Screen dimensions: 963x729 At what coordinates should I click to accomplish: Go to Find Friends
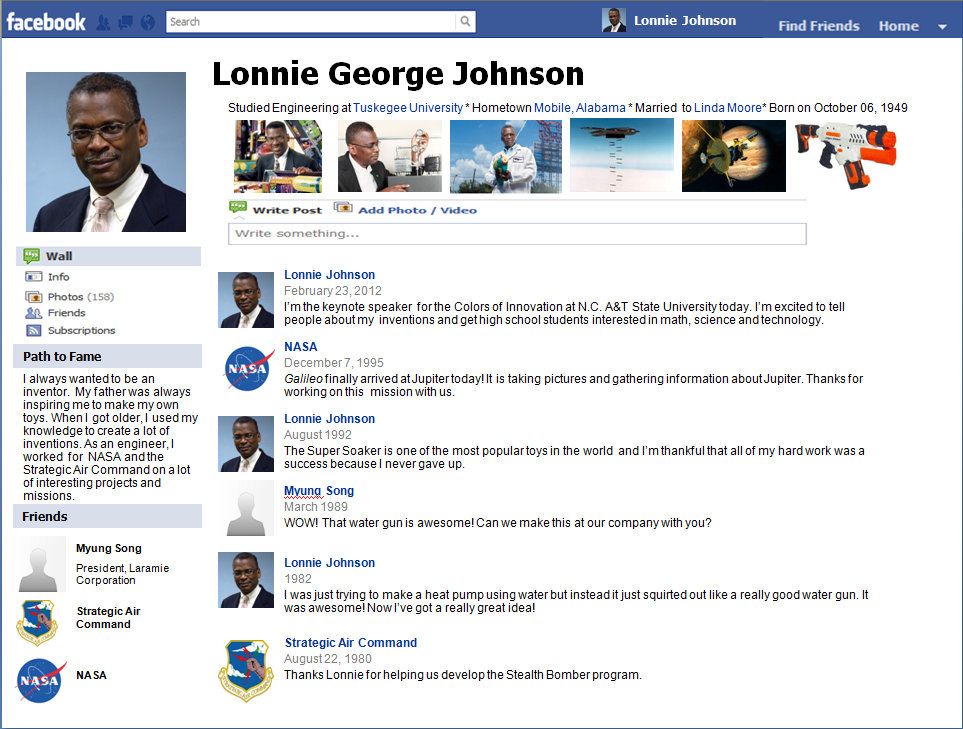819,26
